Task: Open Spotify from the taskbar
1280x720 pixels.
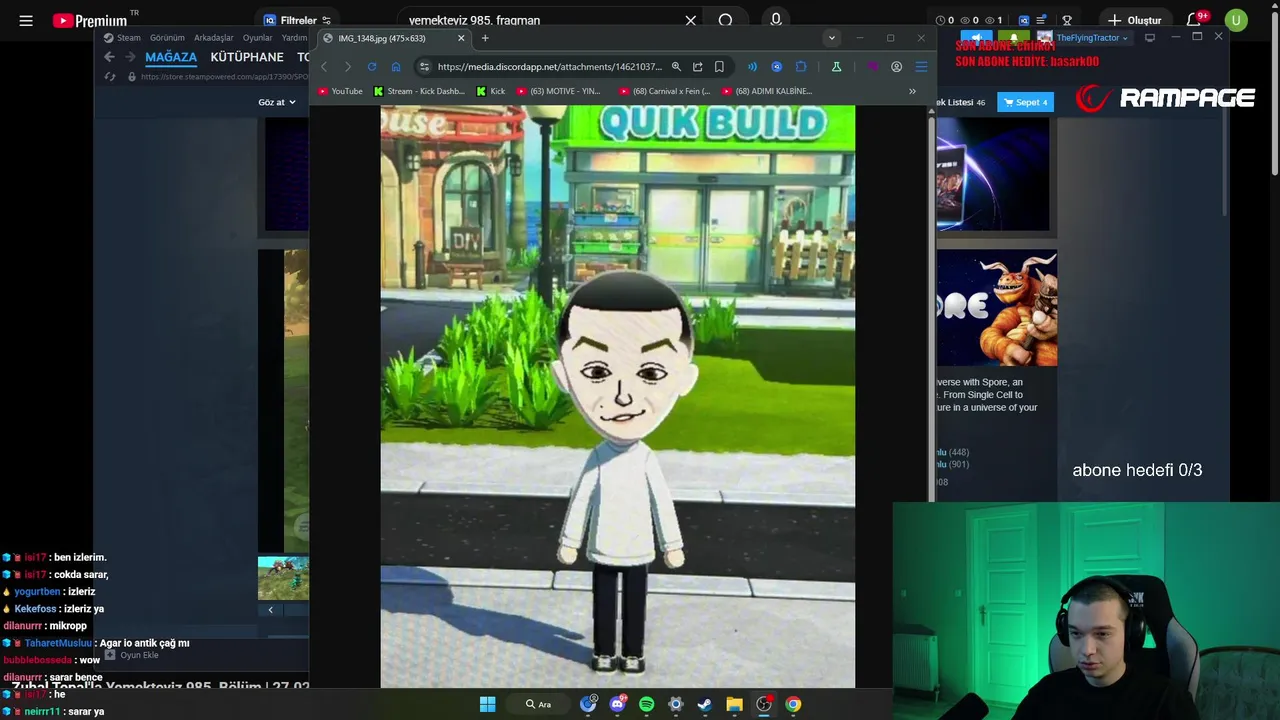Action: [646, 704]
